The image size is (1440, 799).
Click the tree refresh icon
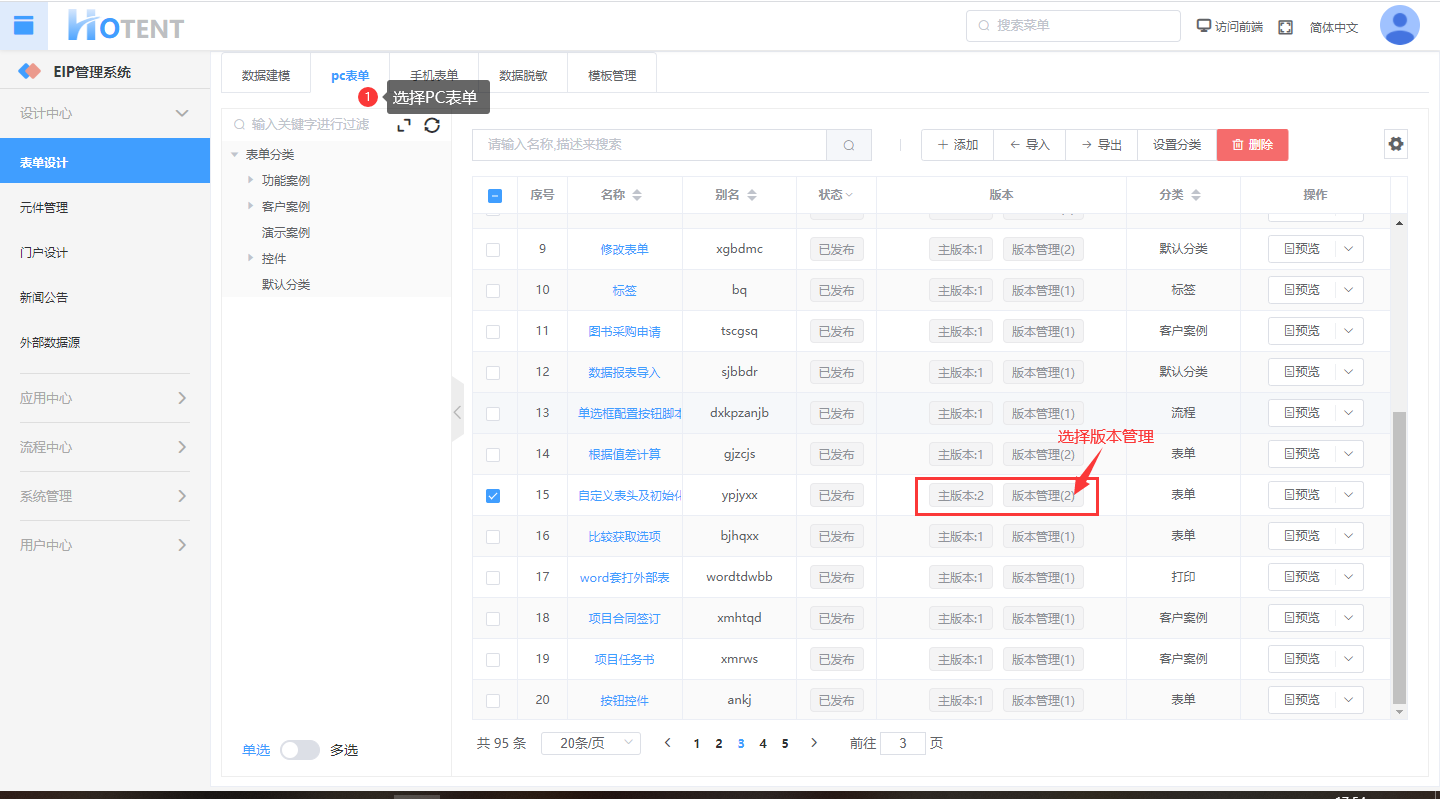[x=432, y=125]
